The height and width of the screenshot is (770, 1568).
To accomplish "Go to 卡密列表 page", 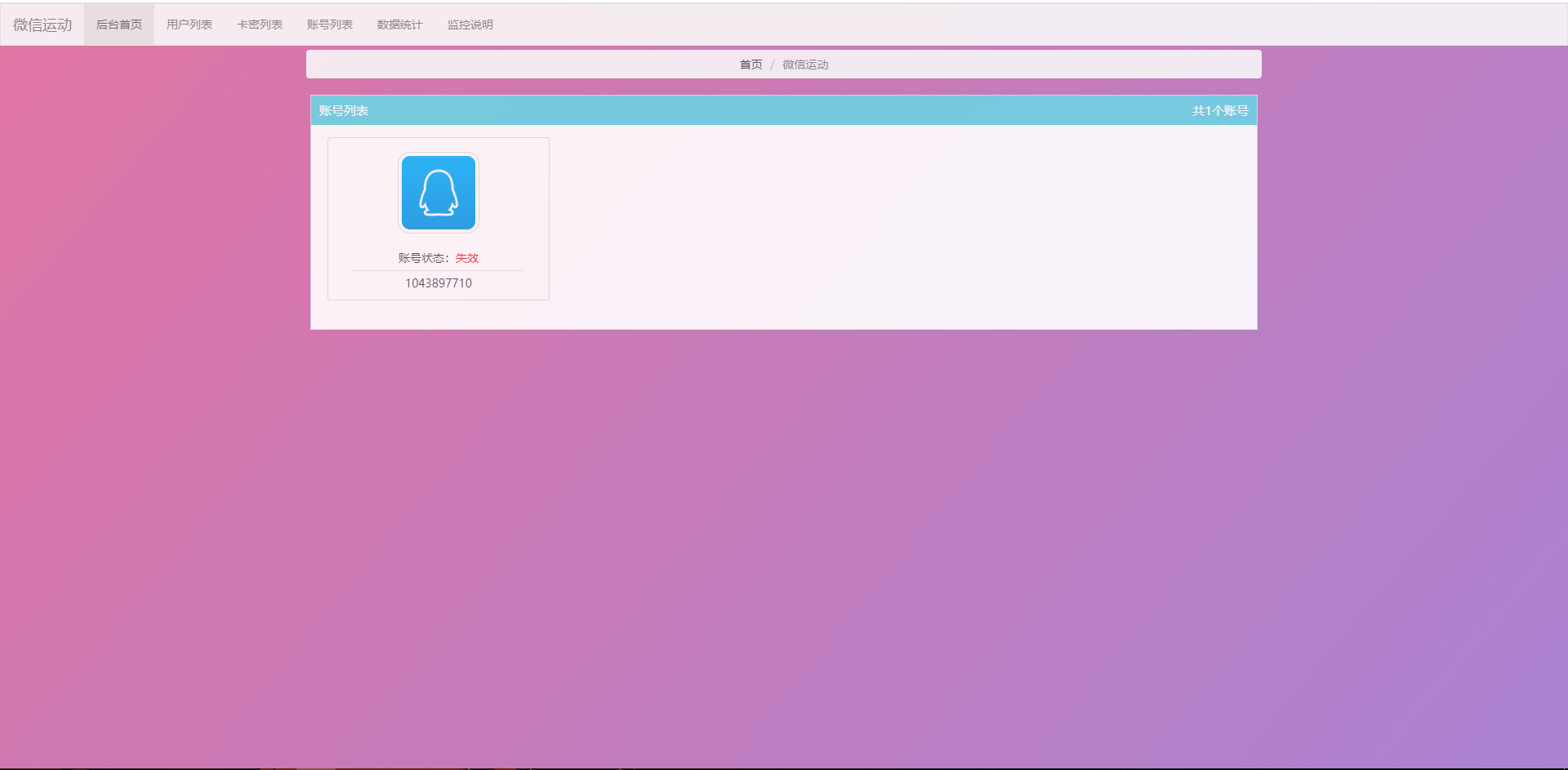I will [260, 24].
